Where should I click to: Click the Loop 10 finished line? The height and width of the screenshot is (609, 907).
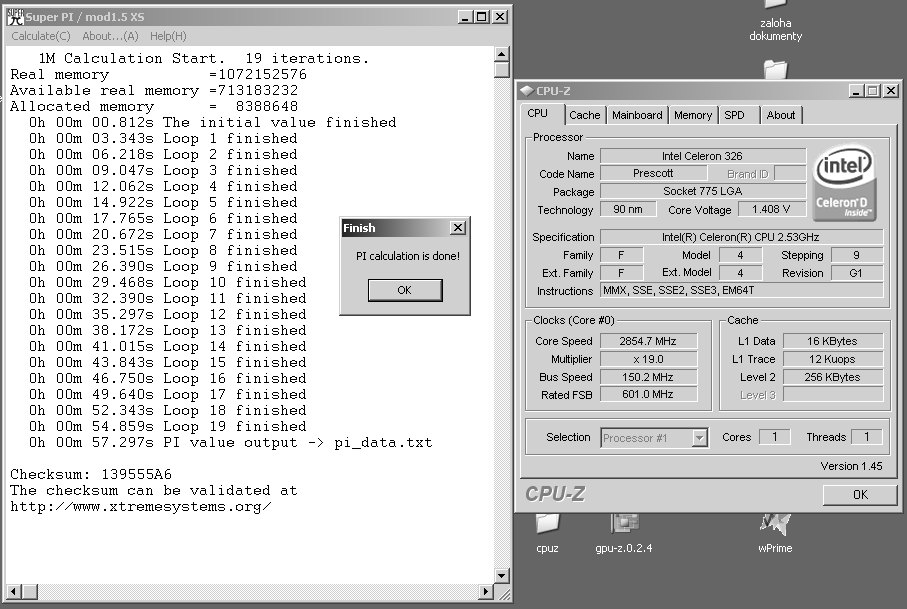click(168, 283)
